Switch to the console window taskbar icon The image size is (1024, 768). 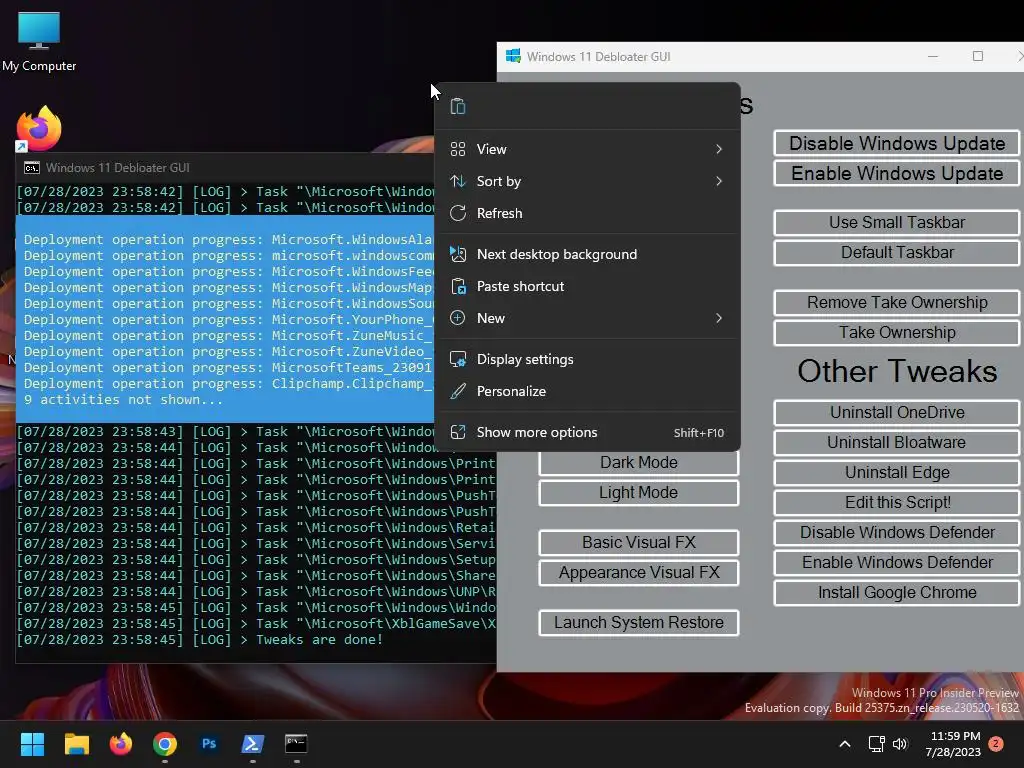(296, 744)
